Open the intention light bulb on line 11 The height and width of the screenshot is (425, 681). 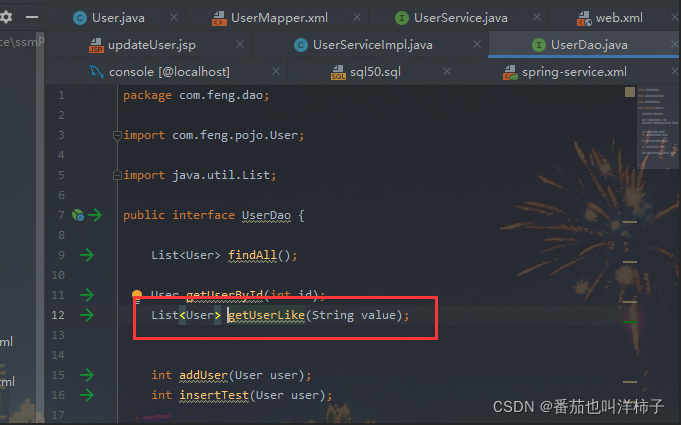(137, 297)
